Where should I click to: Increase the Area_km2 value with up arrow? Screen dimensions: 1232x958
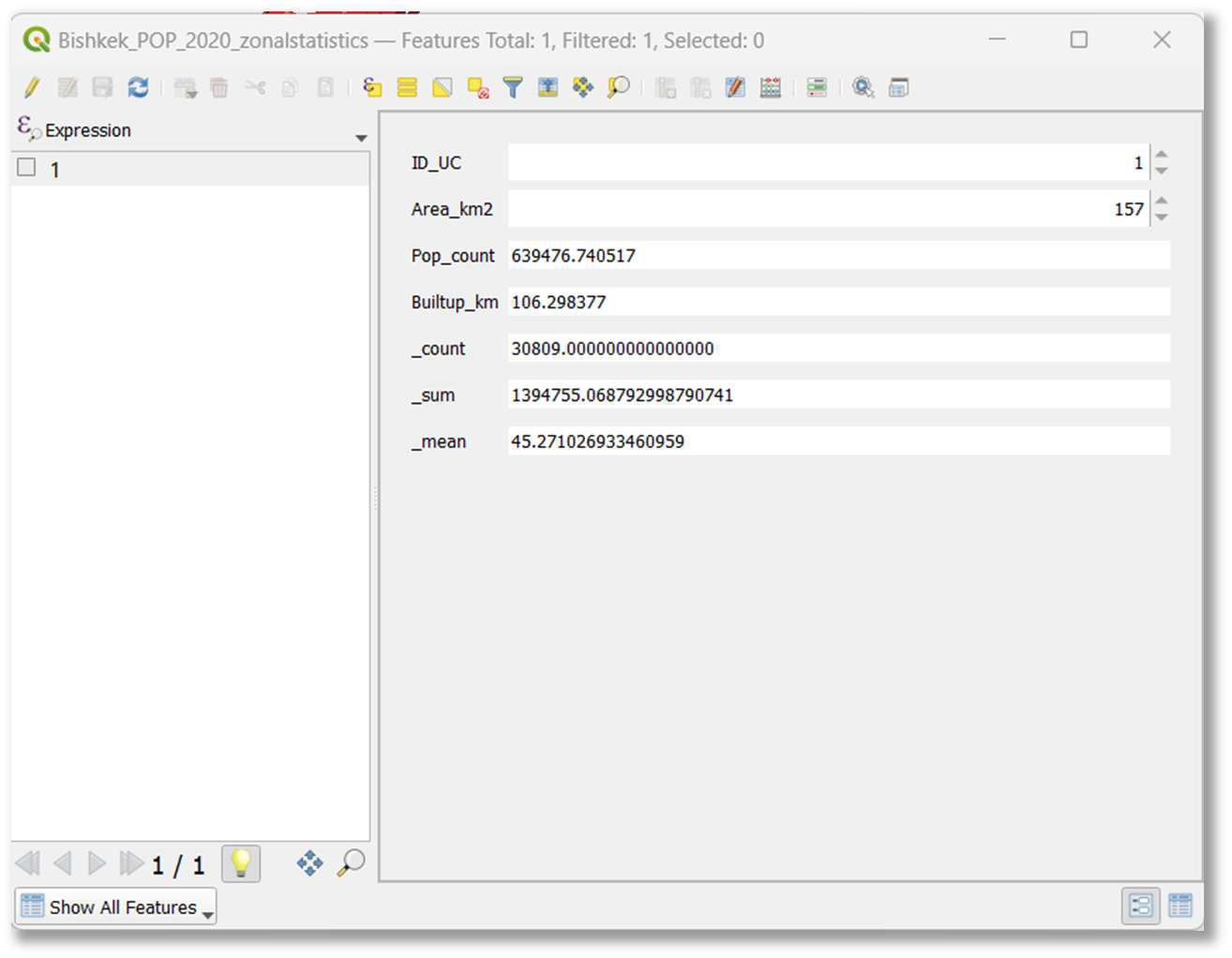pos(1162,200)
